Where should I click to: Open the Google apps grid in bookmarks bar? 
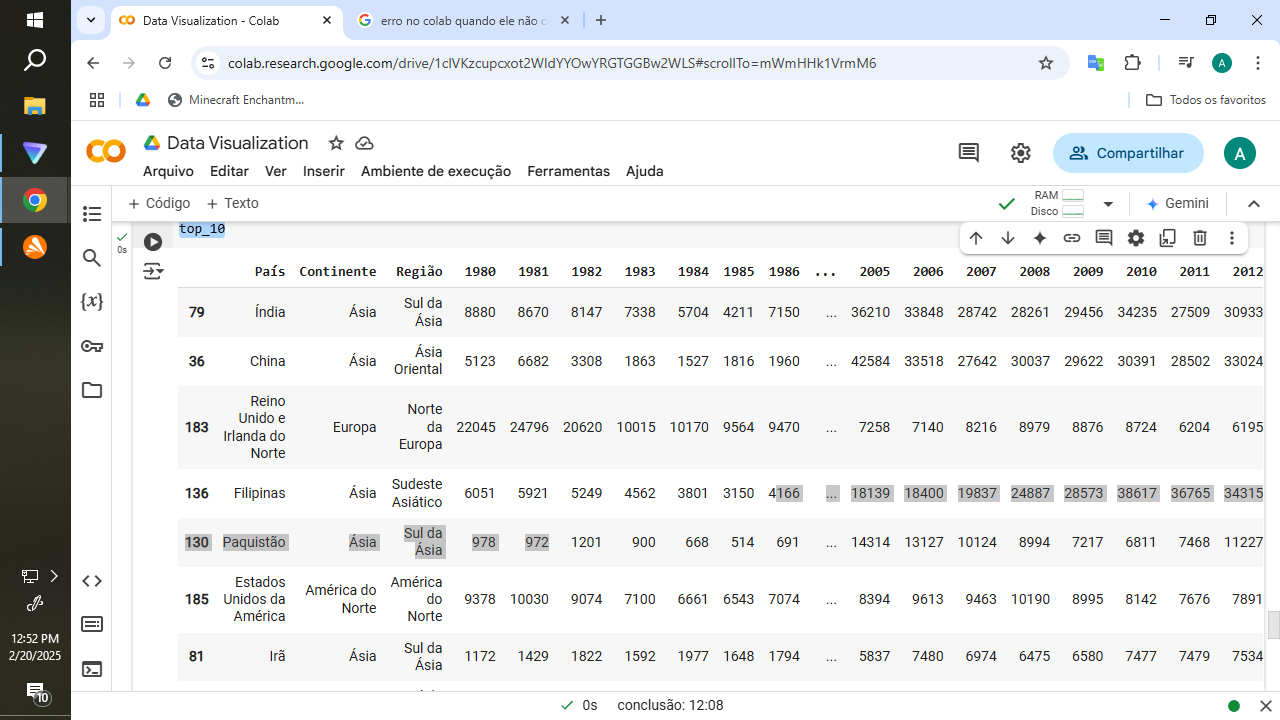click(97, 100)
